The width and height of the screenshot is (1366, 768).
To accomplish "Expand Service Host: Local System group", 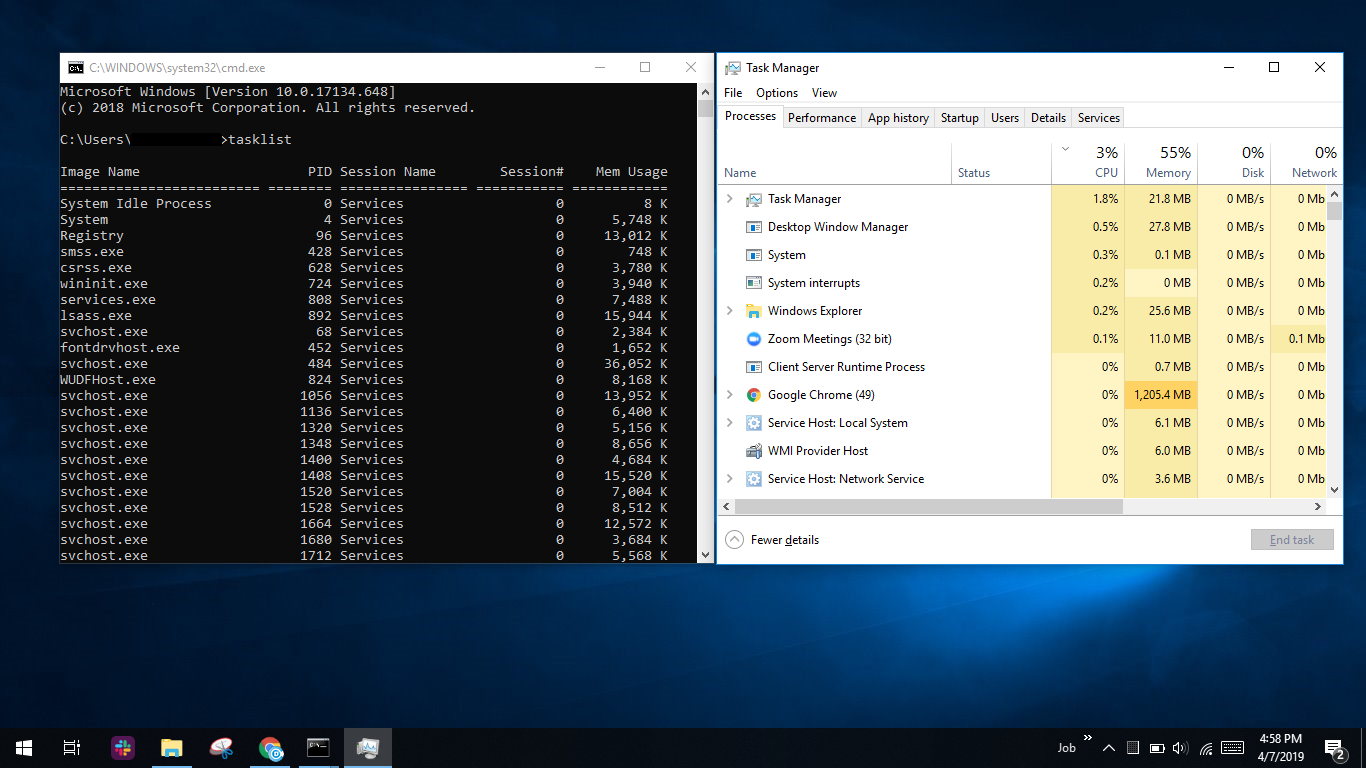I will [x=730, y=423].
